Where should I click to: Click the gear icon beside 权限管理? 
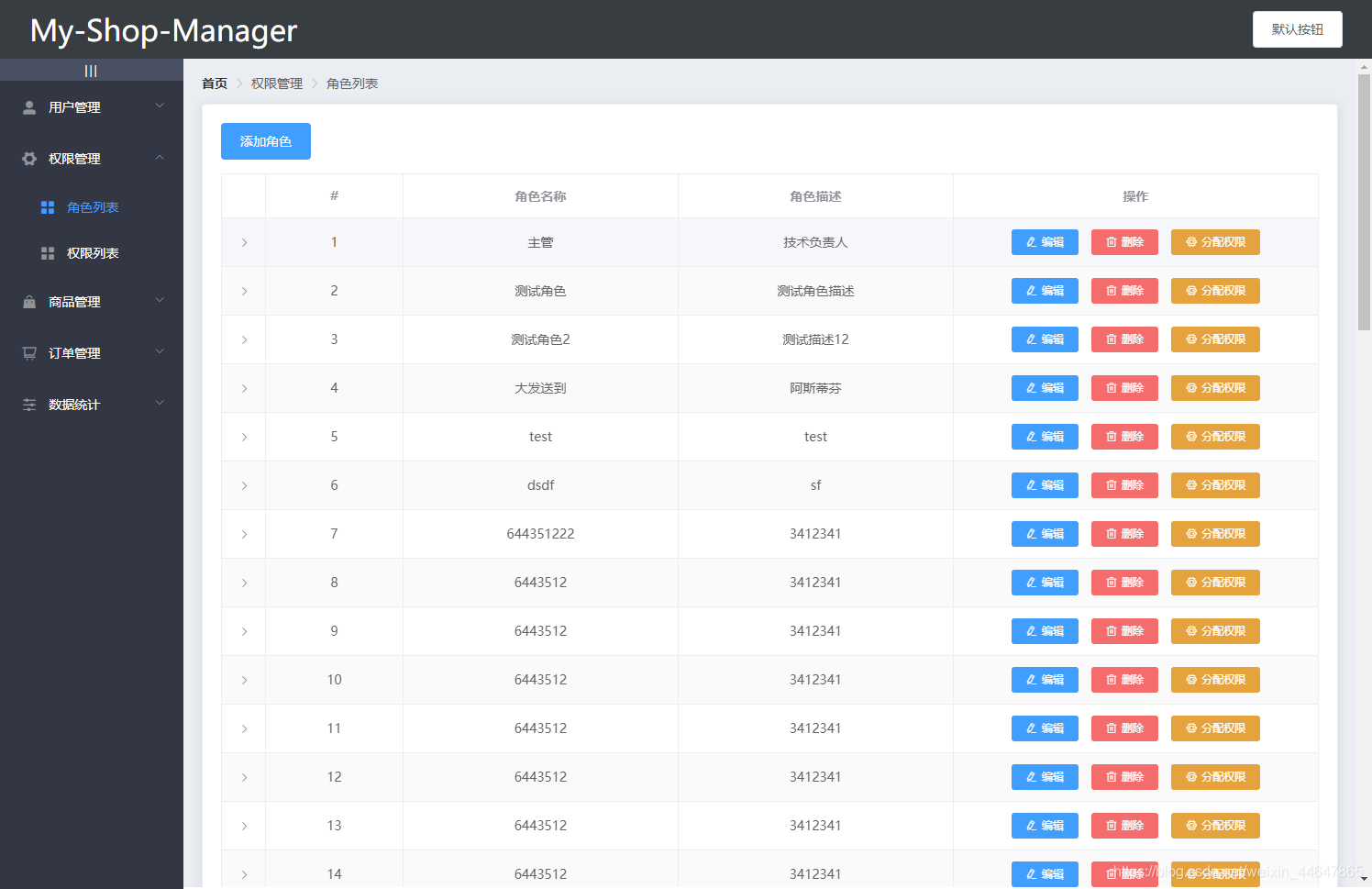coord(29,159)
